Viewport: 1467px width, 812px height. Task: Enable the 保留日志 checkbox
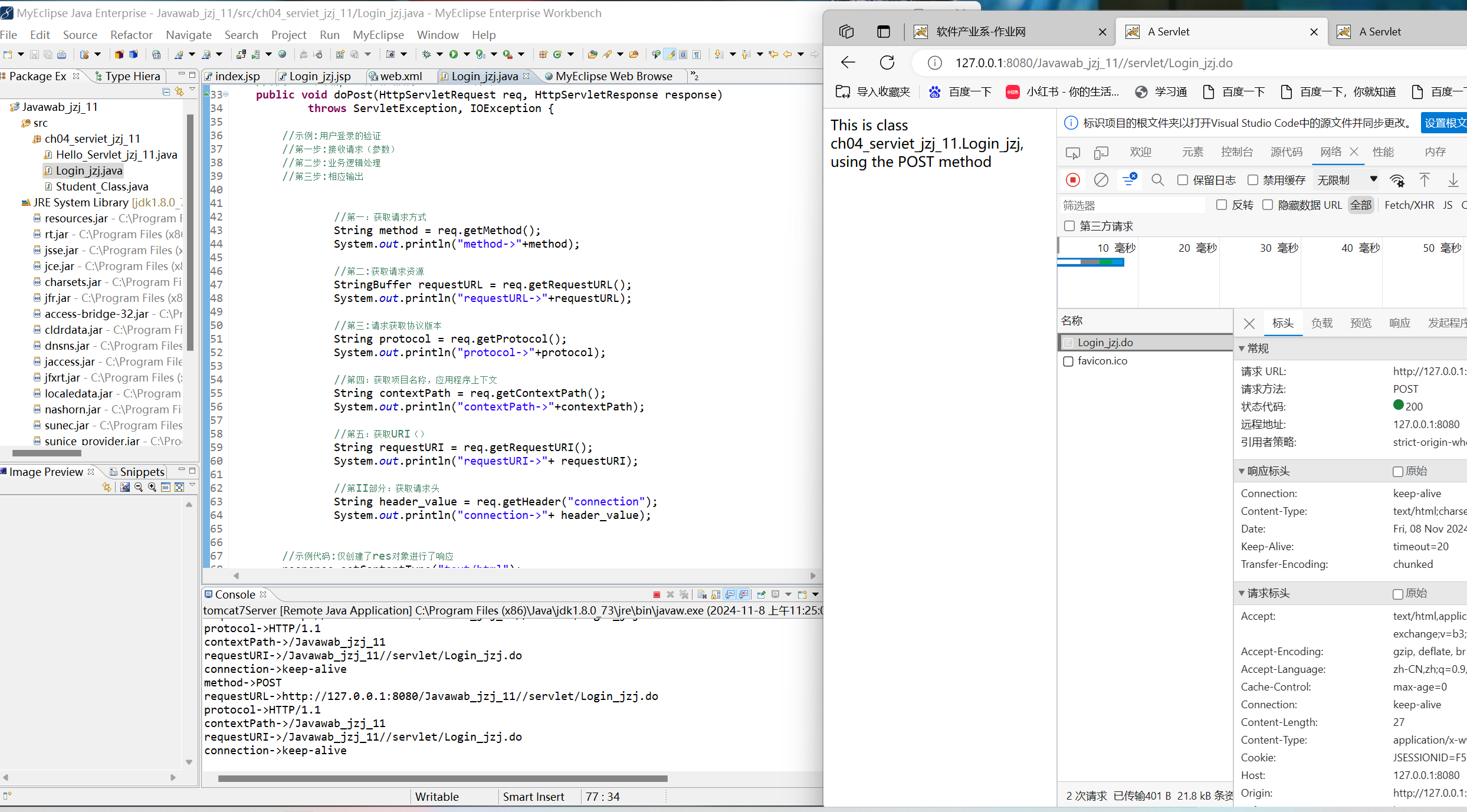[x=1182, y=180]
